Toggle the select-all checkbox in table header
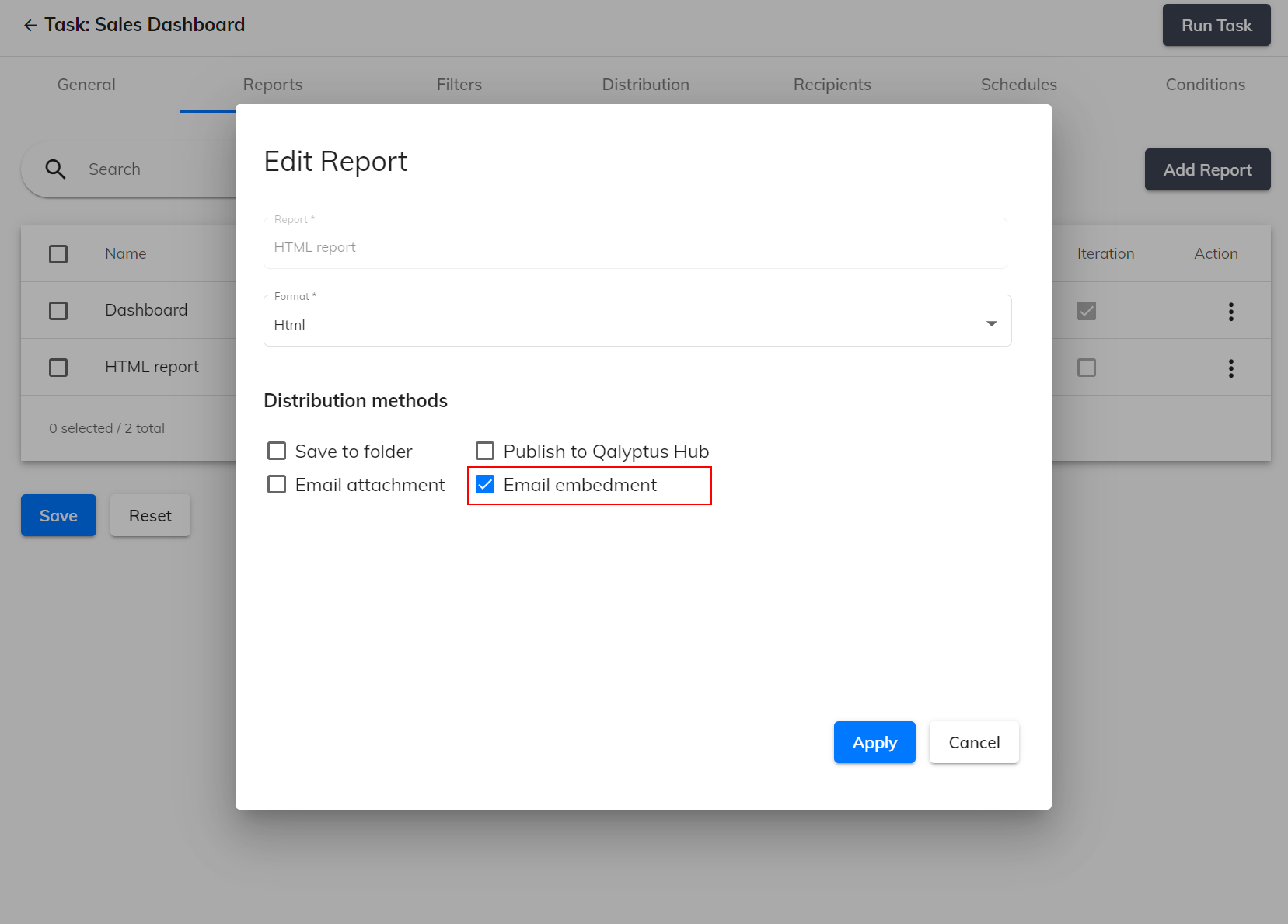 click(58, 253)
